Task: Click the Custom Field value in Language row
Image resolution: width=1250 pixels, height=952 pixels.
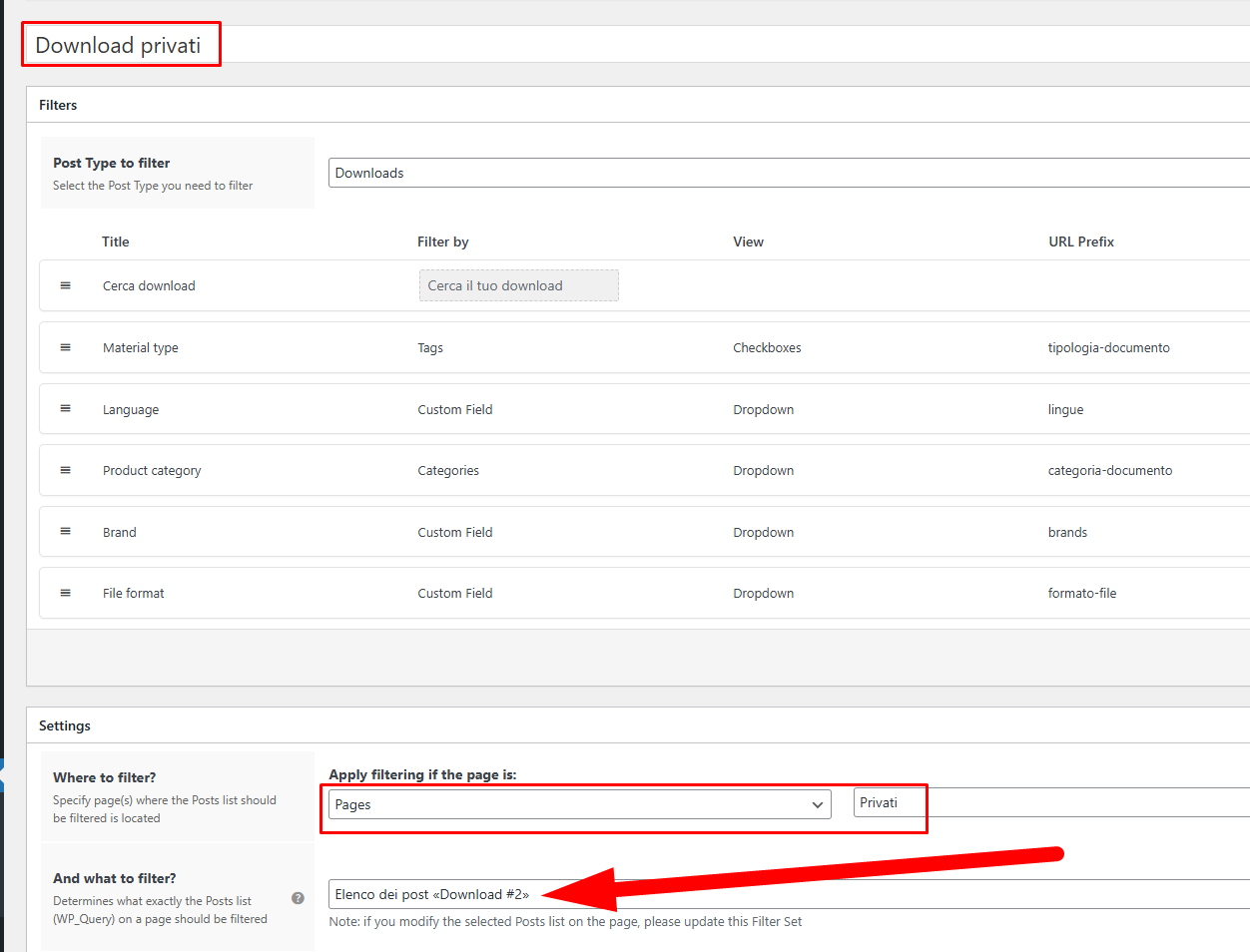Action: tap(455, 409)
